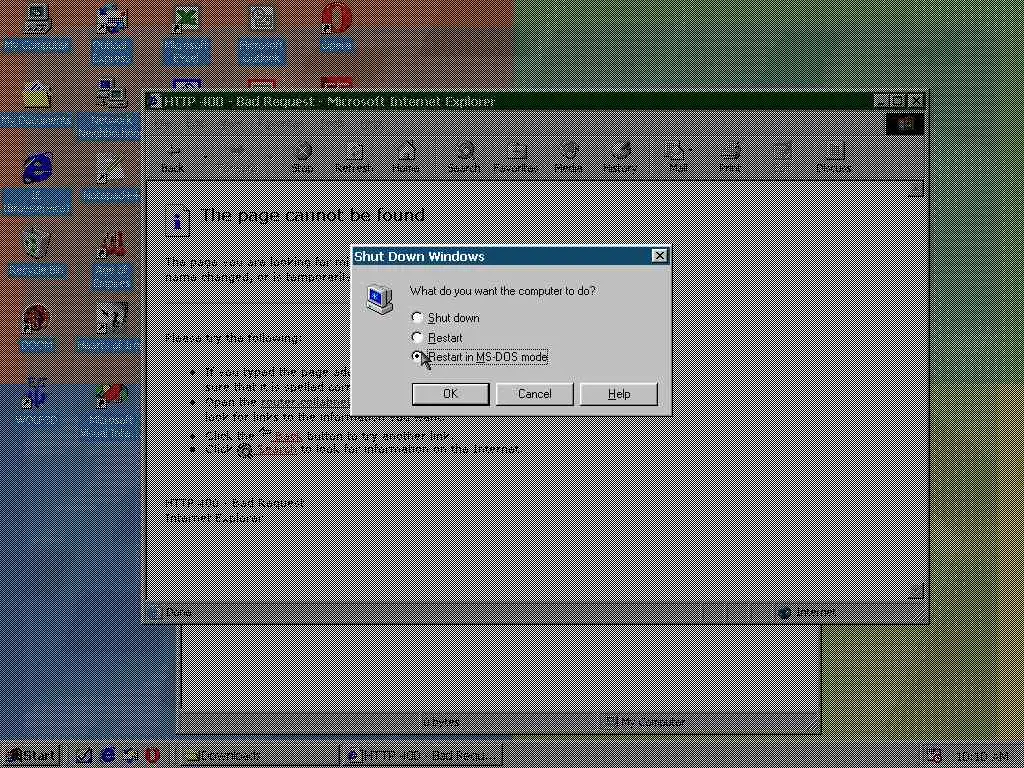
Task: Click Mail in Internet Explorer toolbar
Action: [x=677, y=157]
